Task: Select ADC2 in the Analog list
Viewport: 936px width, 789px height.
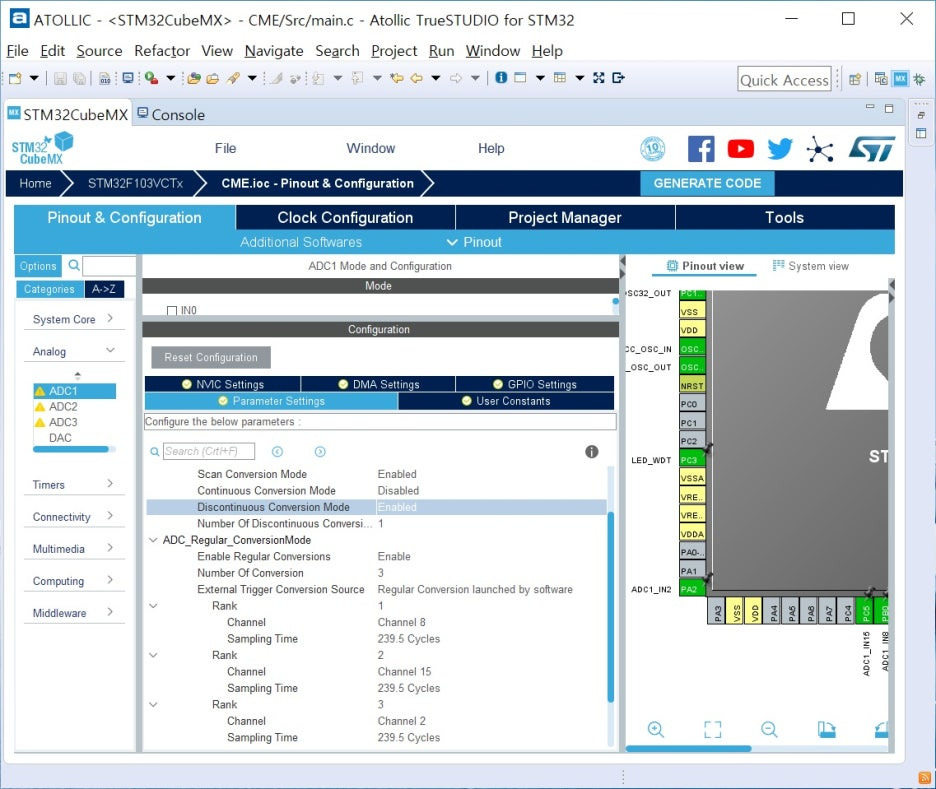Action: [x=63, y=406]
